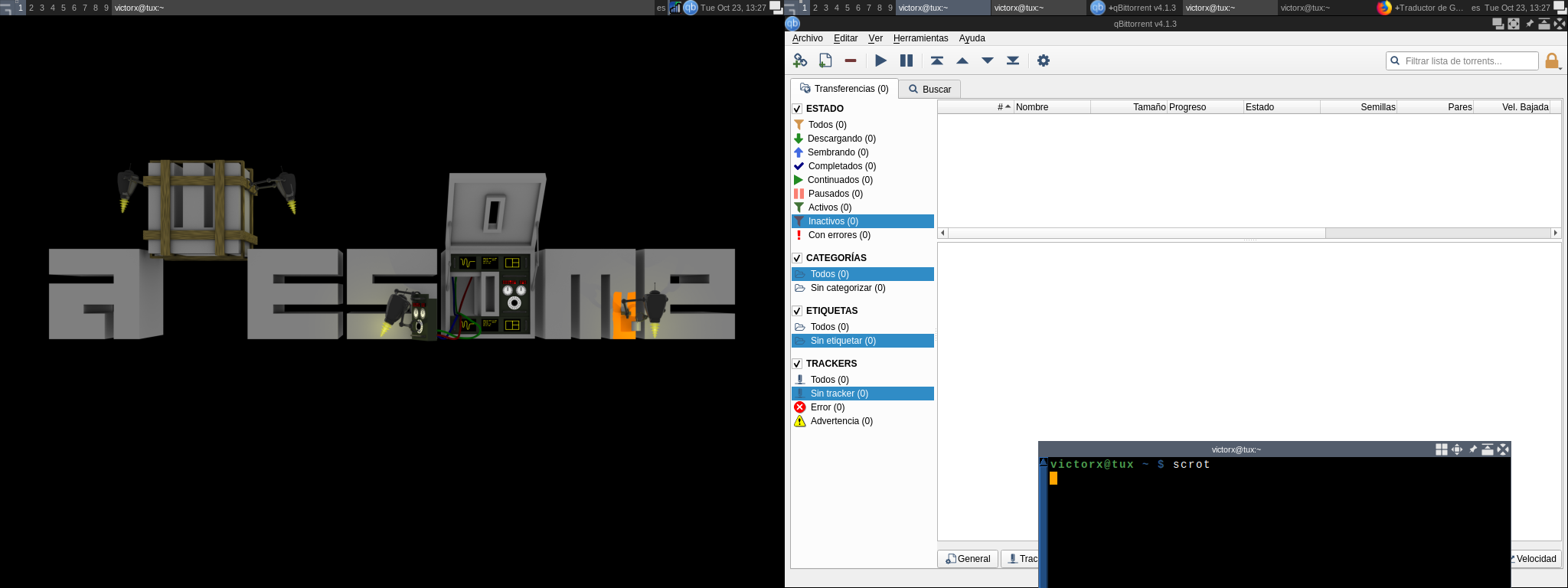Toggle the ETIQUETAS filter checkbox
Image resolution: width=1568 pixels, height=588 pixels.
click(797, 311)
